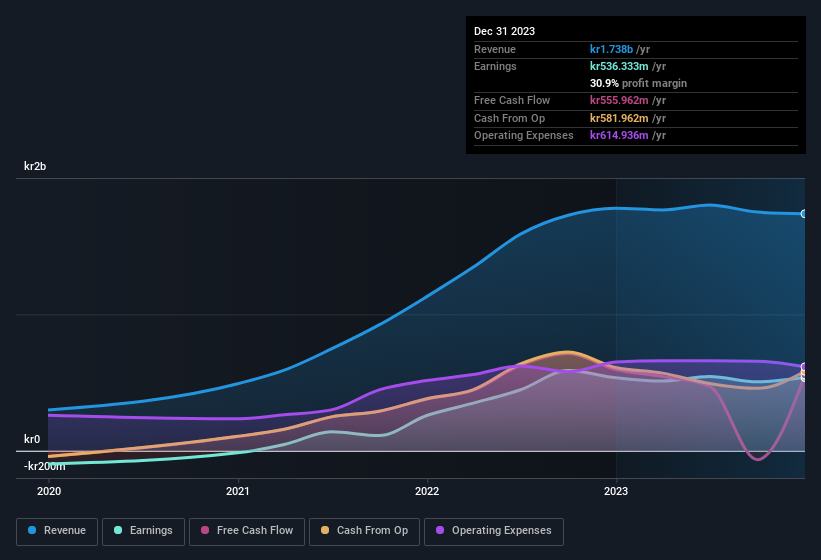The image size is (821, 560).
Task: Click the kr581.962m cash from op value
Action: (619, 118)
